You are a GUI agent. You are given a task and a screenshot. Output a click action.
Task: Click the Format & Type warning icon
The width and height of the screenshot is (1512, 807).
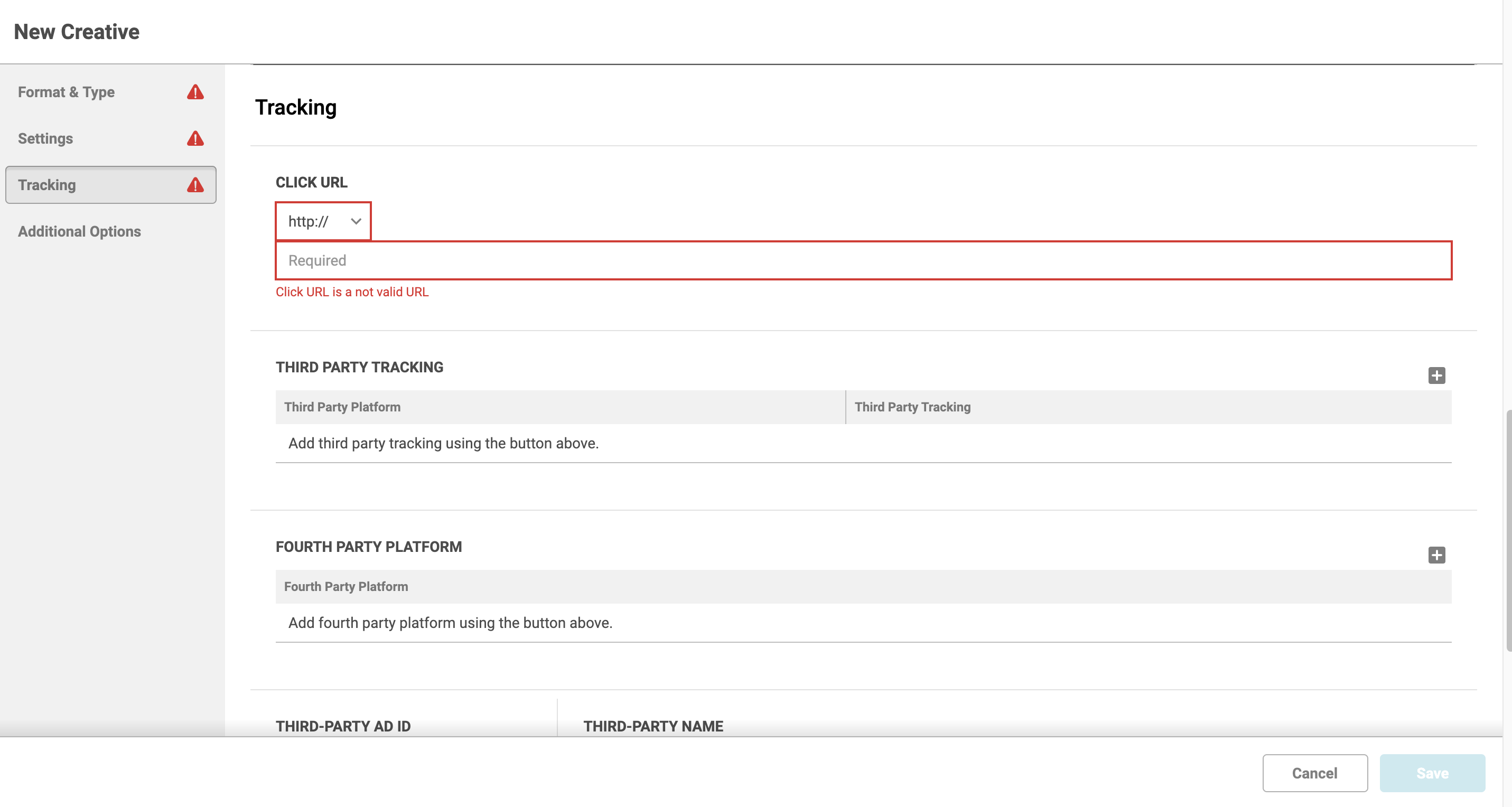(195, 92)
